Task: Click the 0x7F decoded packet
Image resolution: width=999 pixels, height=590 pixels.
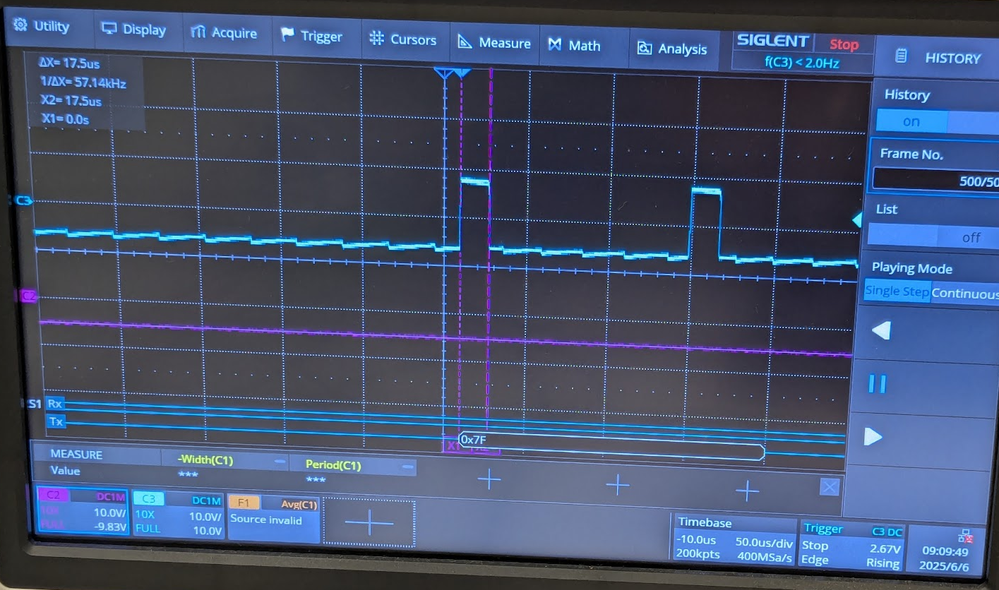Action: point(611,446)
